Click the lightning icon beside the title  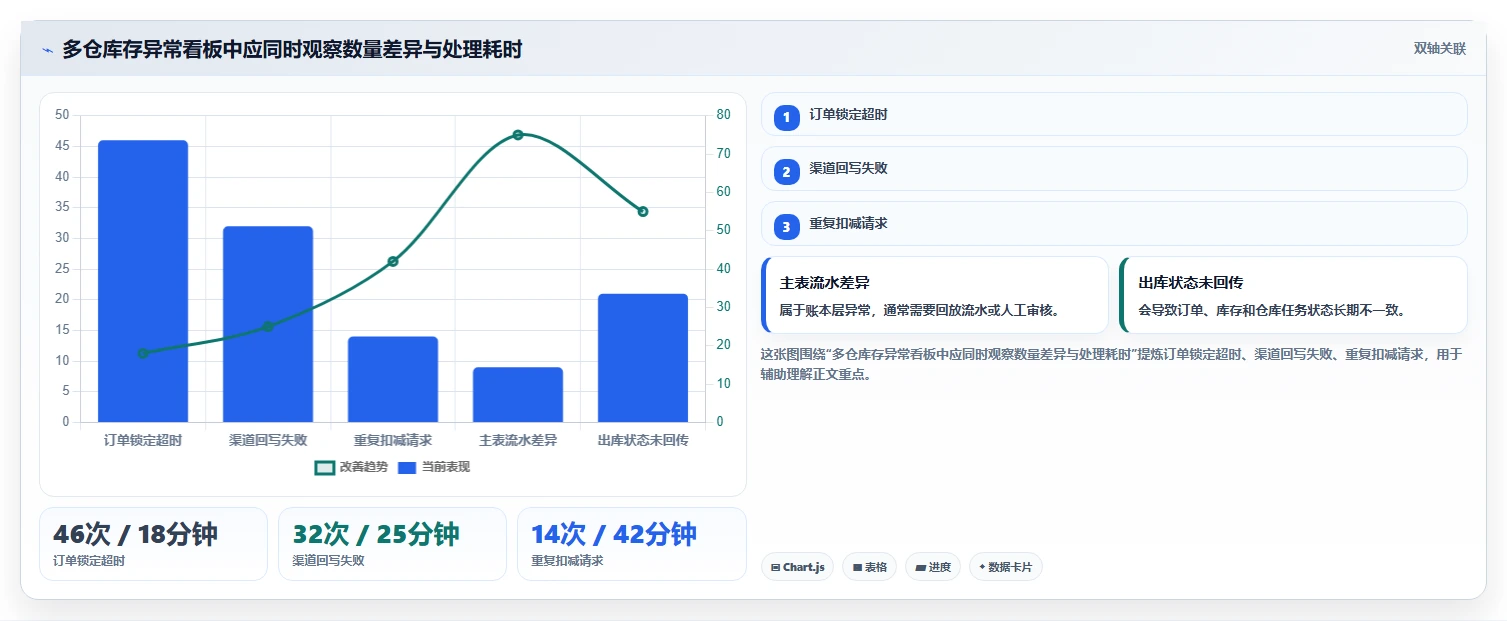(x=47, y=50)
